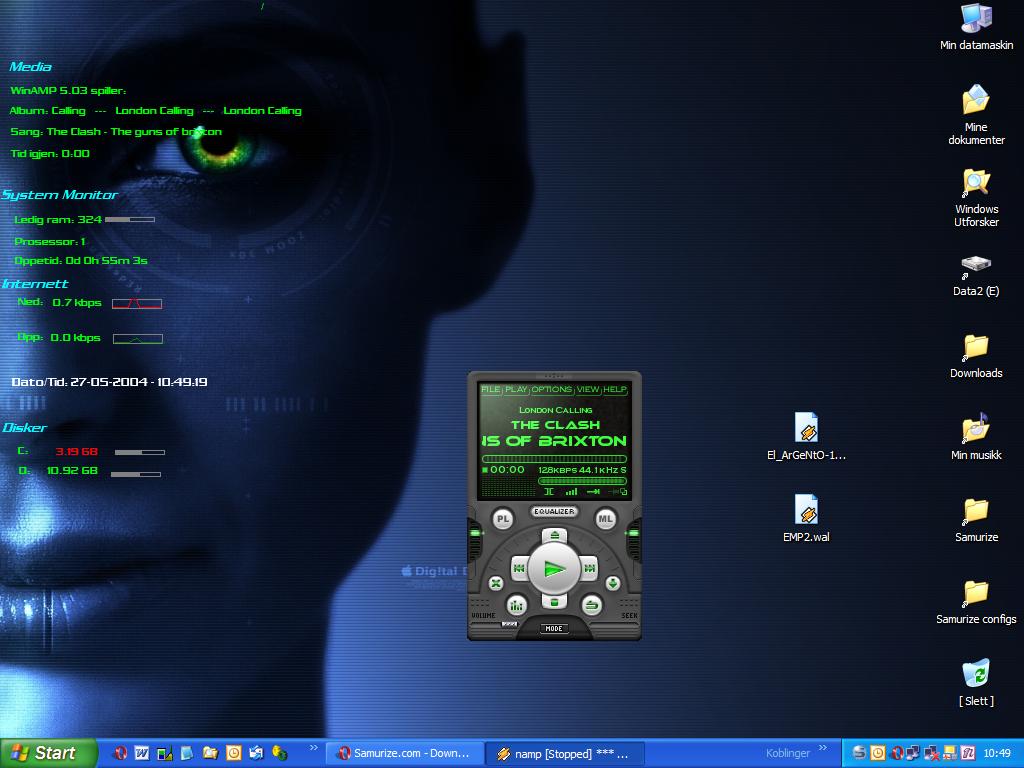This screenshot has height=768, width=1024.
Task: Click the Winamp volume slider handle
Action: pyautogui.click(x=509, y=624)
